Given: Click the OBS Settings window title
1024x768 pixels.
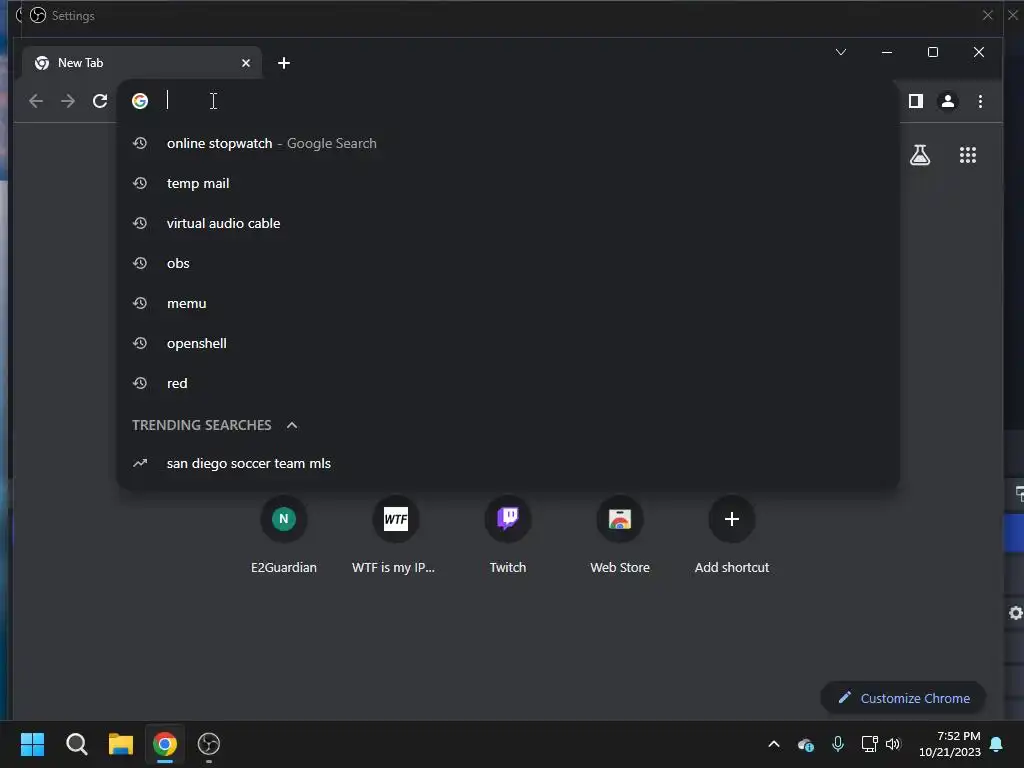Looking at the screenshot, I should [x=73, y=16].
